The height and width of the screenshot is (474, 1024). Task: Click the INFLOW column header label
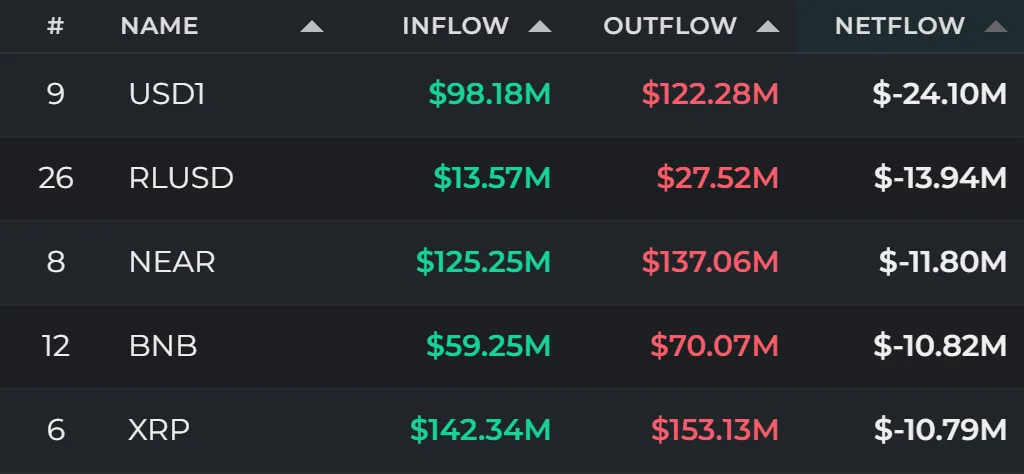pyautogui.click(x=456, y=26)
